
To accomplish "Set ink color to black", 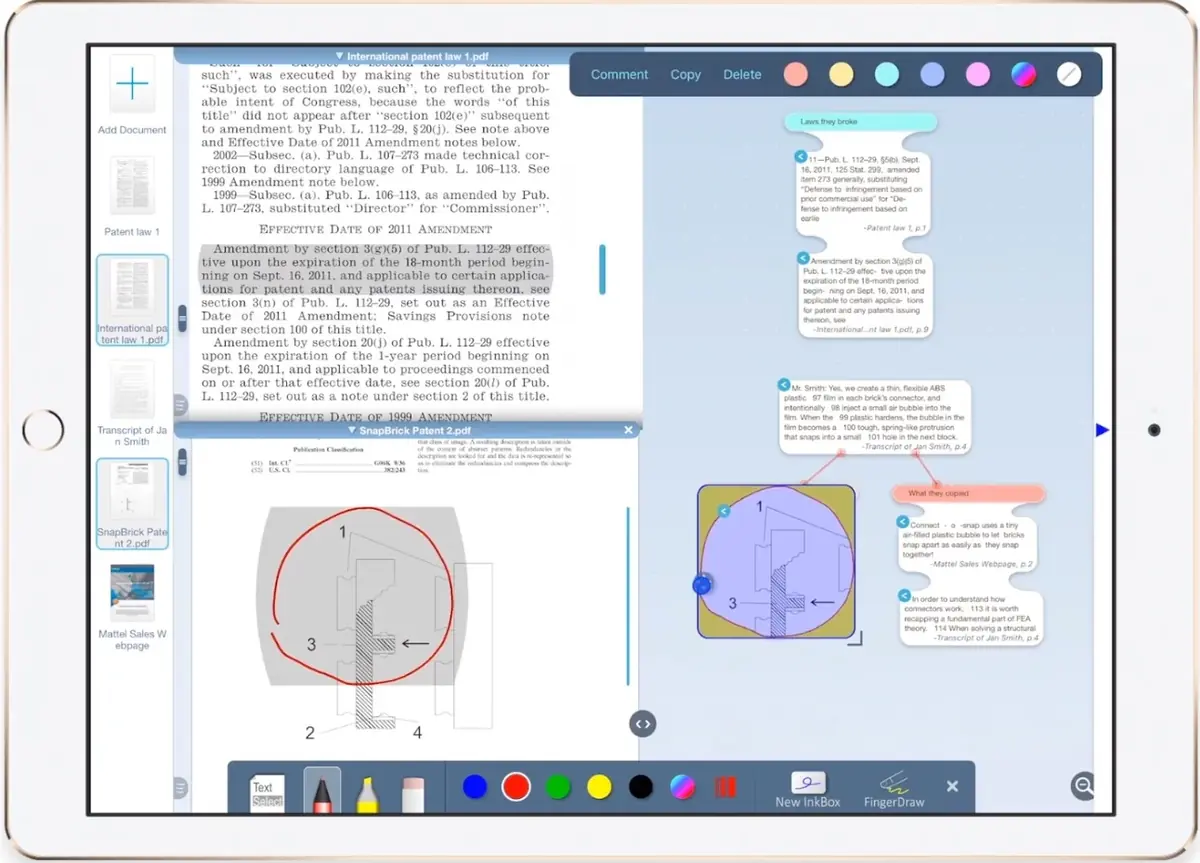I will (641, 787).
